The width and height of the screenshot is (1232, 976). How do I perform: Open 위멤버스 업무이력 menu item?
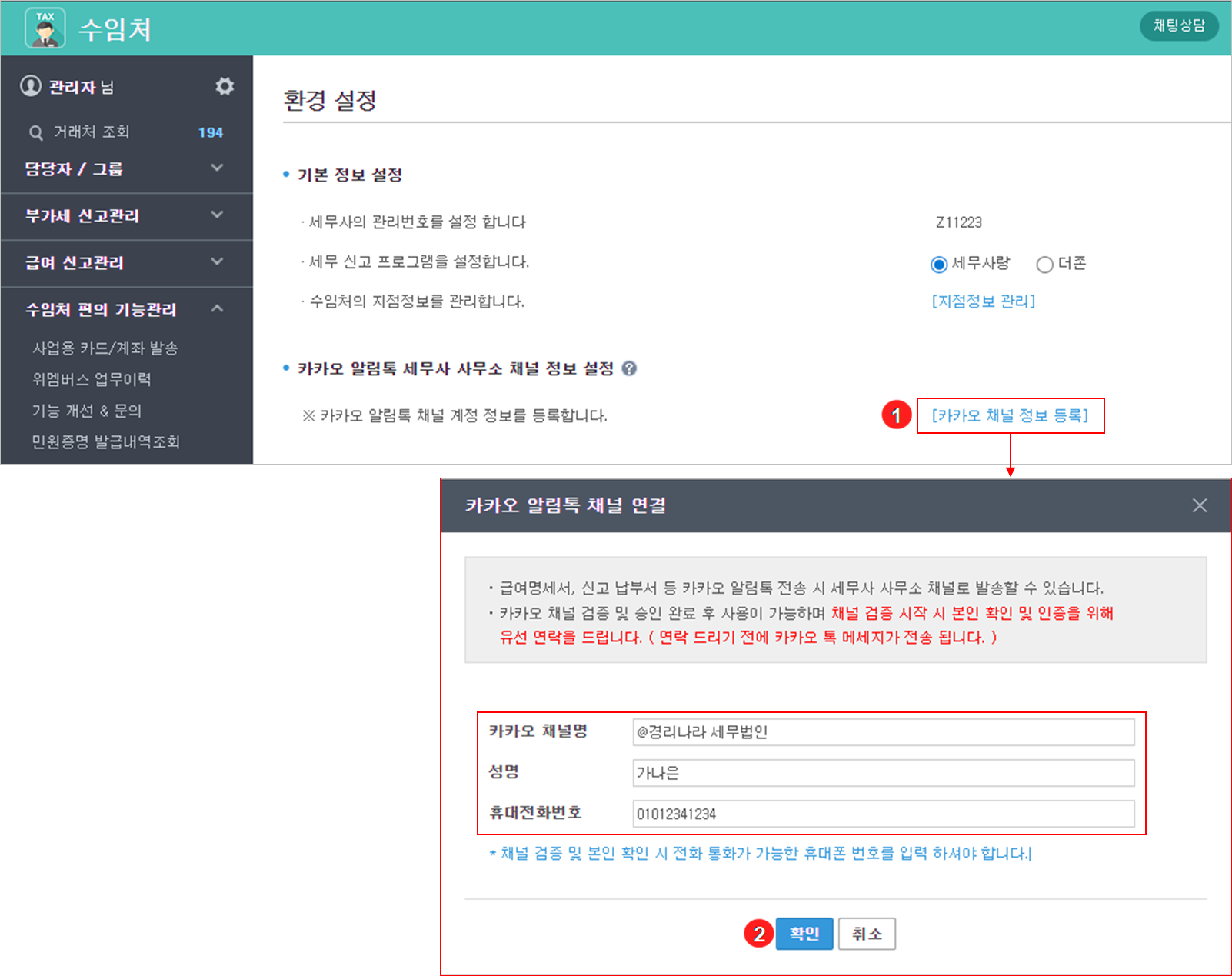point(92,379)
